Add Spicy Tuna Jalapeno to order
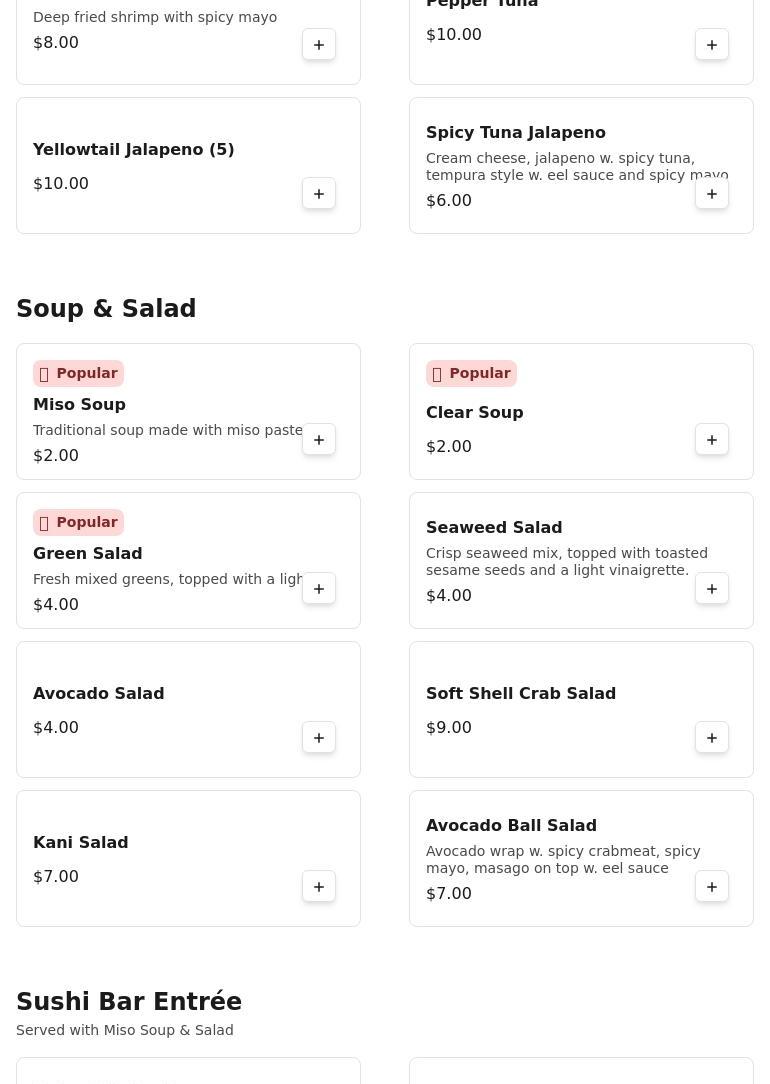770x1084 pixels. (712, 194)
